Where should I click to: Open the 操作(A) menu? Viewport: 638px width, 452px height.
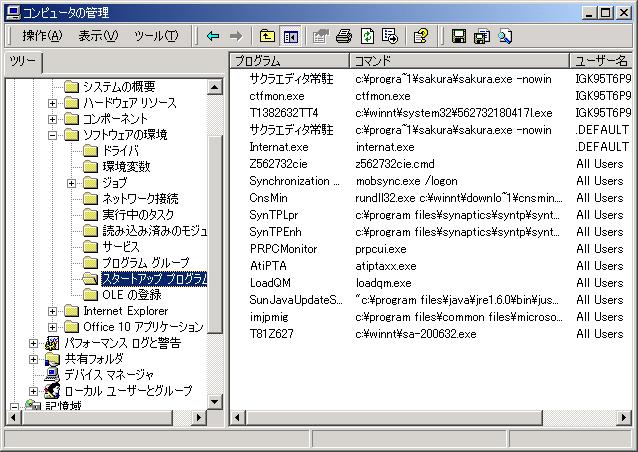tap(42, 36)
